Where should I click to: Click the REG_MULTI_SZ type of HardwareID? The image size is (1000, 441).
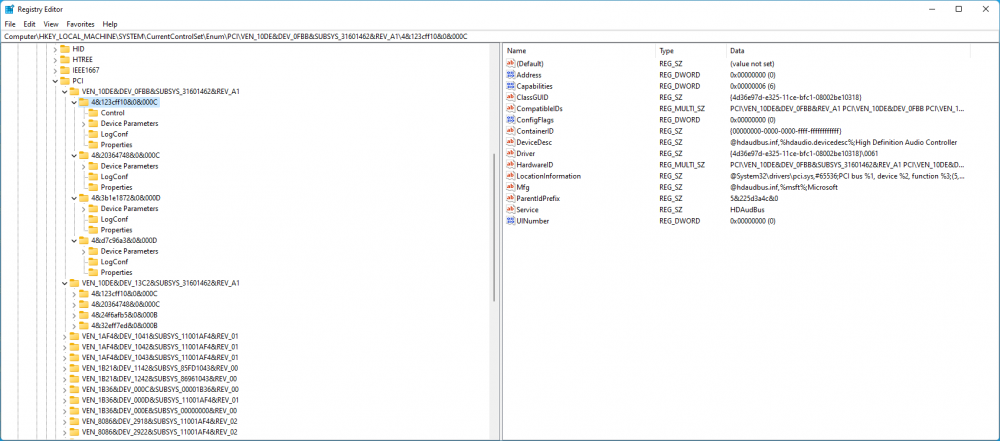682,165
